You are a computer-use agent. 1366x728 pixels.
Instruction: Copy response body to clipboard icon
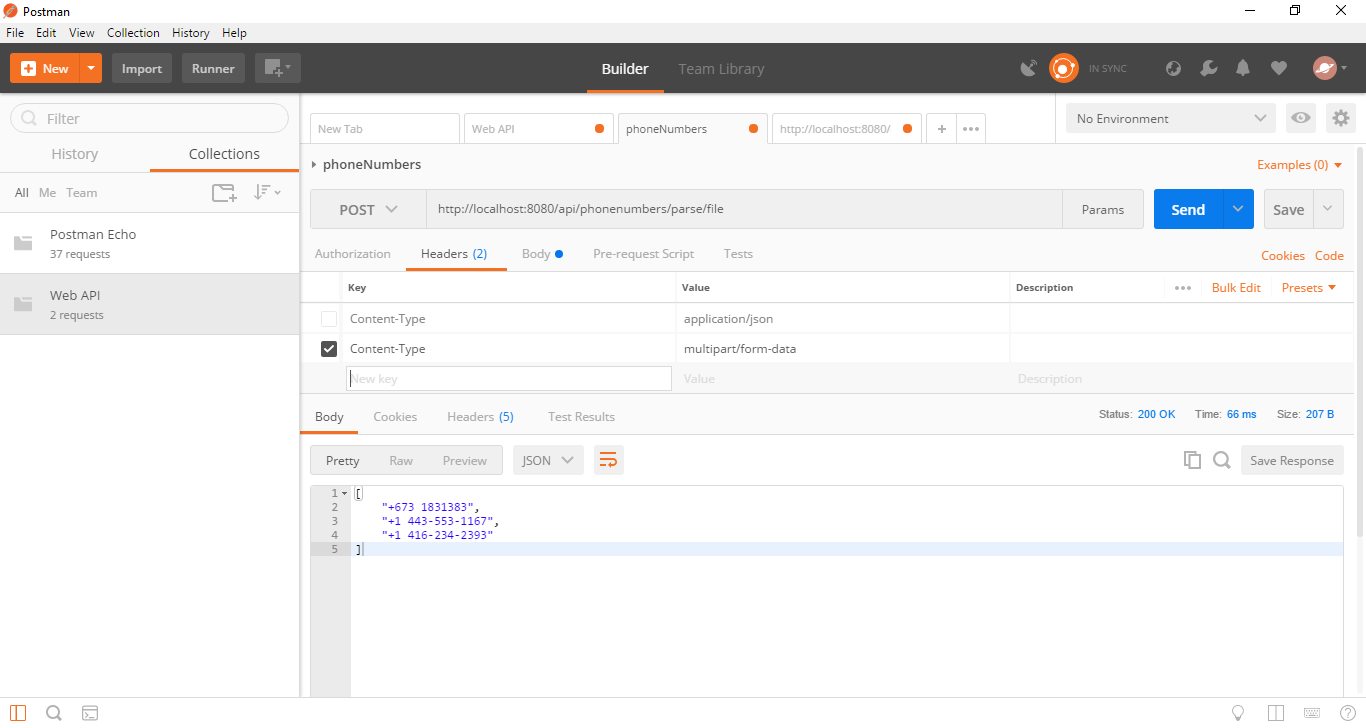tap(1192, 460)
